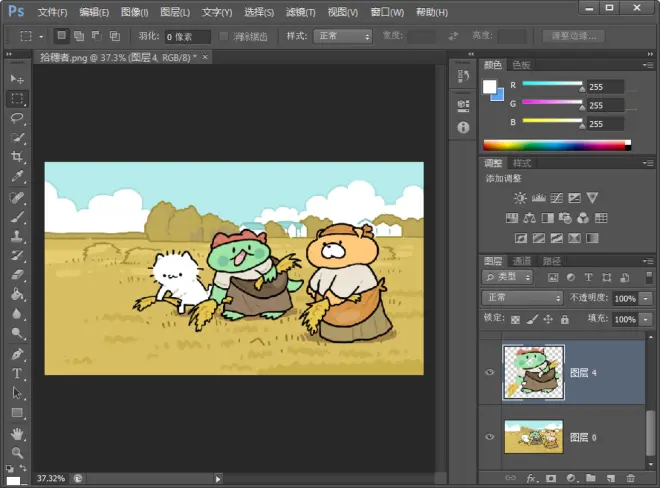
Task: Create a new layer with page icon
Action: (611, 478)
